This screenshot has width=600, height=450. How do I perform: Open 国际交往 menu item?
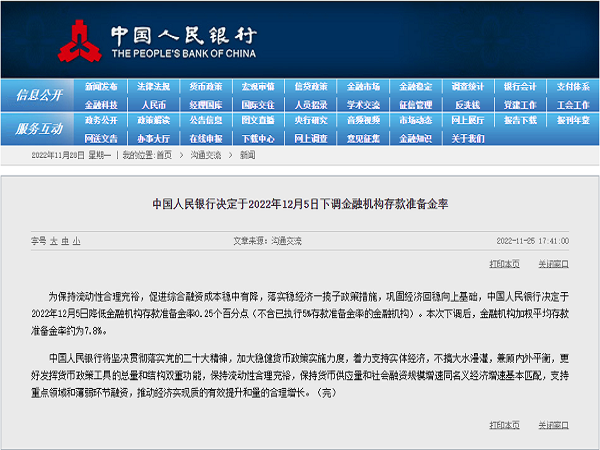258,105
